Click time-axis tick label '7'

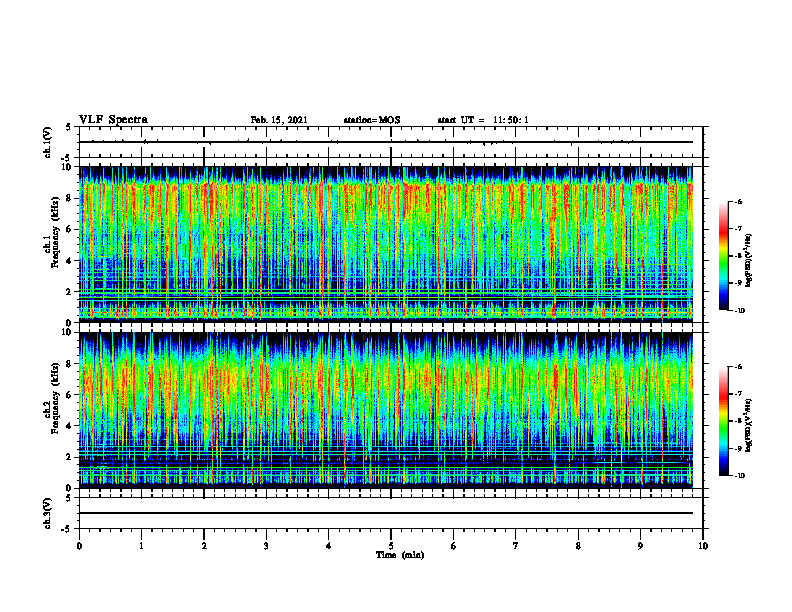coord(516,546)
